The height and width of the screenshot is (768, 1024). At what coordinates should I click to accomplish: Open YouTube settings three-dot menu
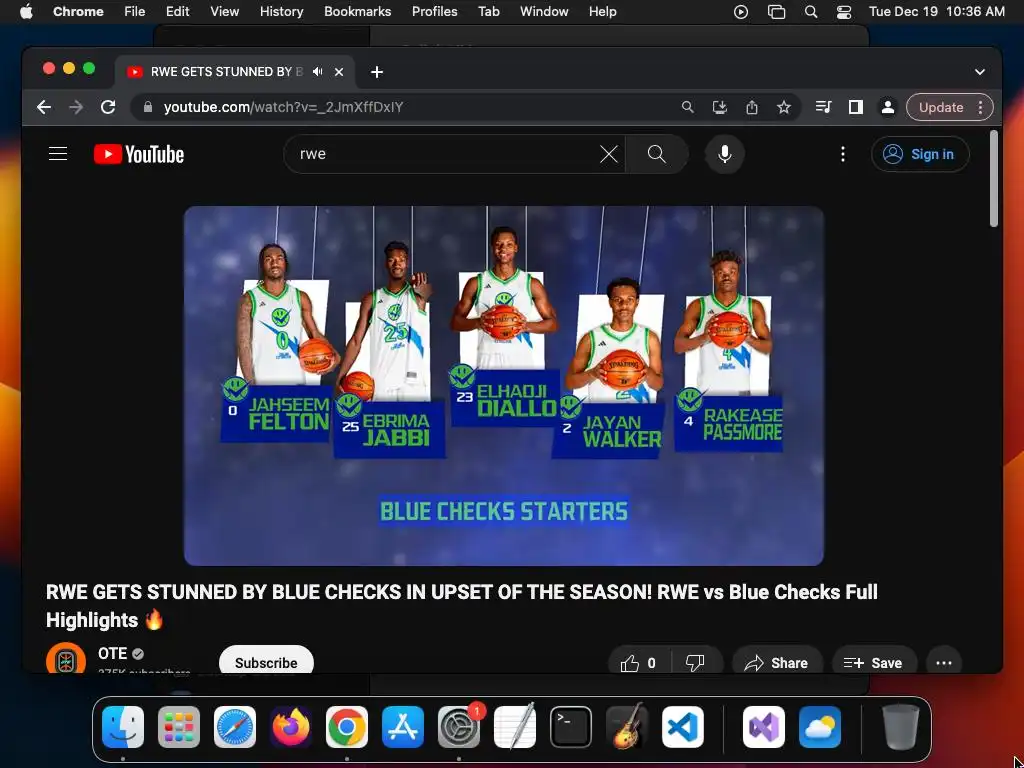843,154
